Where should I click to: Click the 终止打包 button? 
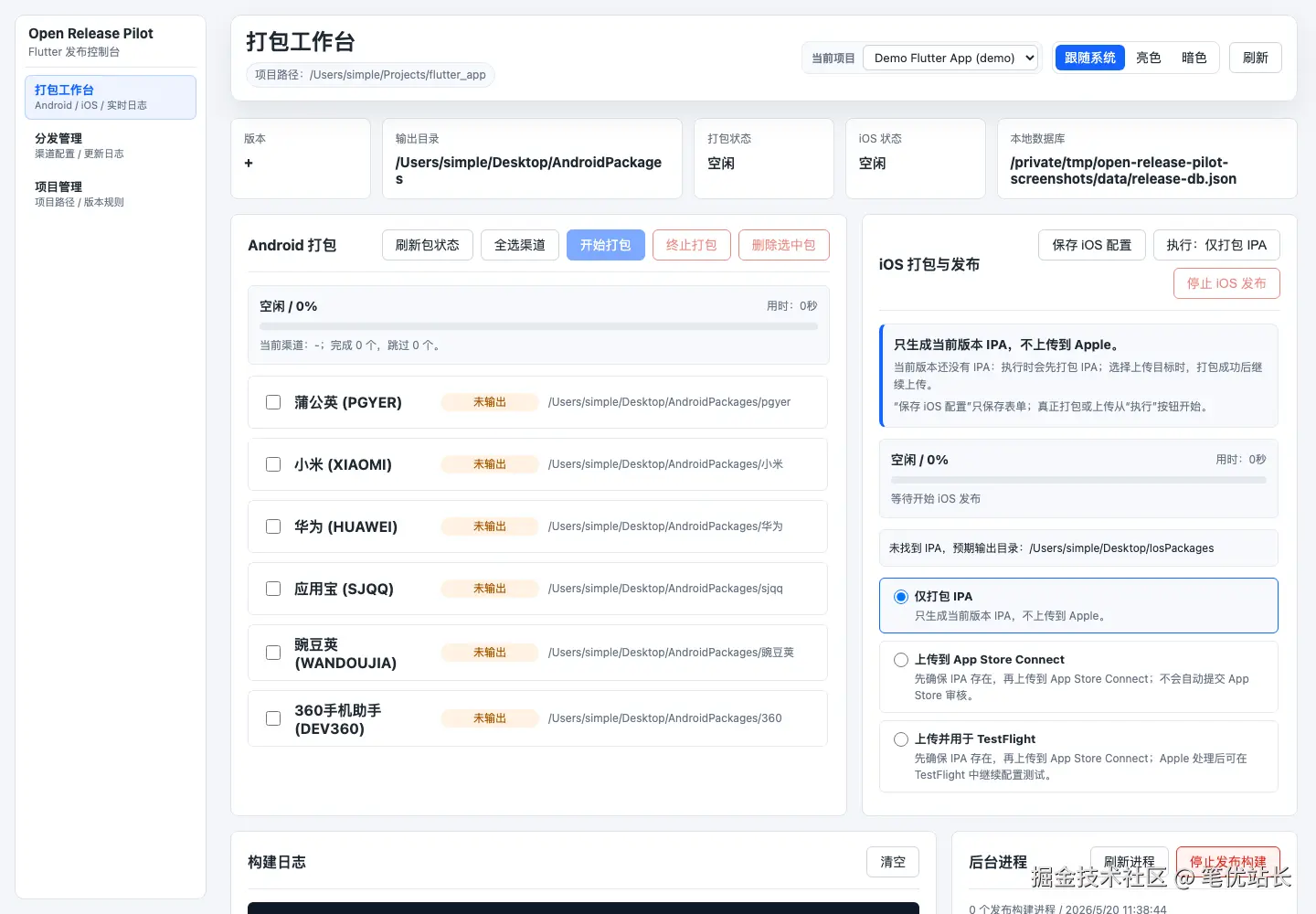(x=692, y=245)
